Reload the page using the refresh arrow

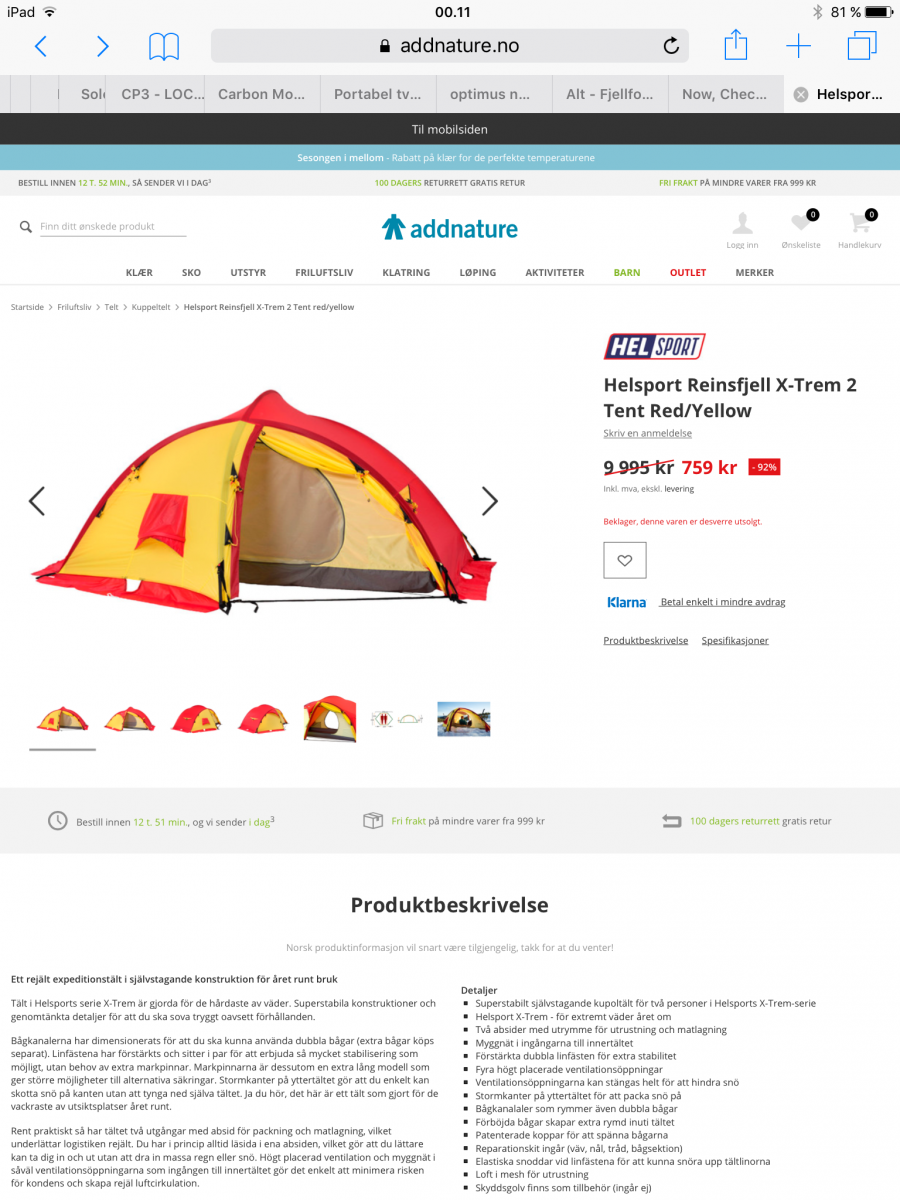pos(671,46)
